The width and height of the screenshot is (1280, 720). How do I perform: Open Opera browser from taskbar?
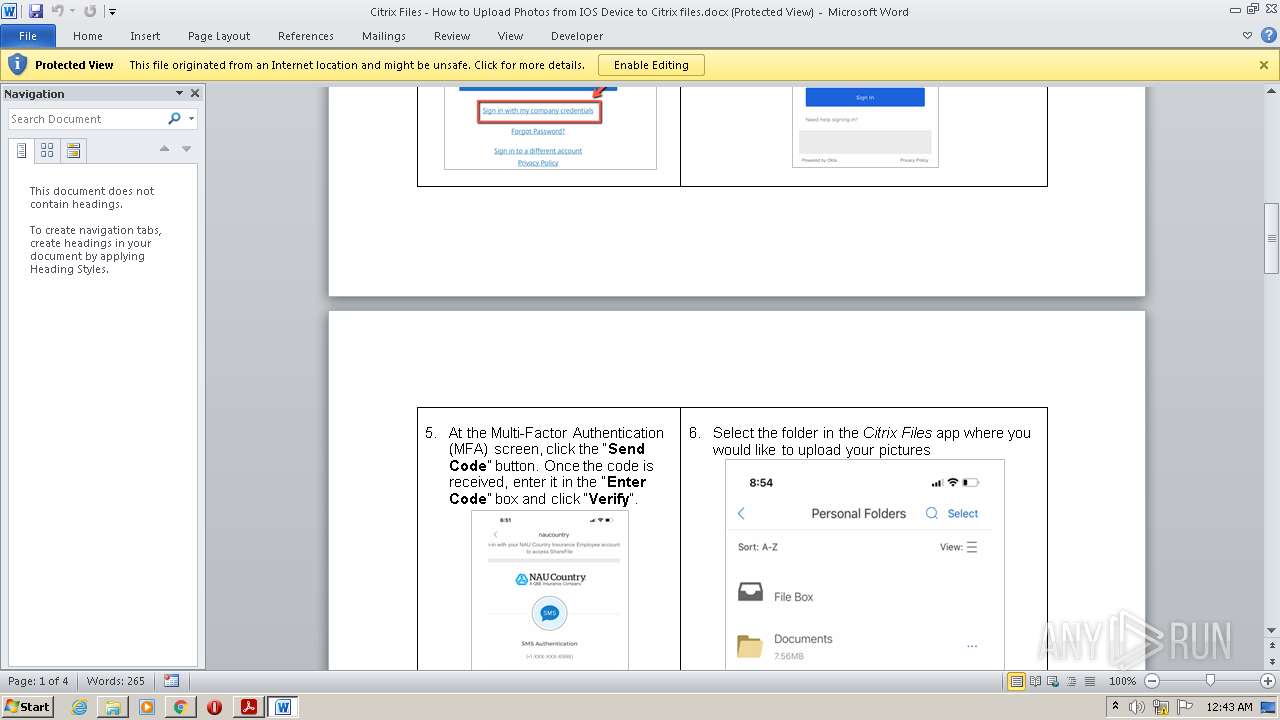(x=214, y=707)
